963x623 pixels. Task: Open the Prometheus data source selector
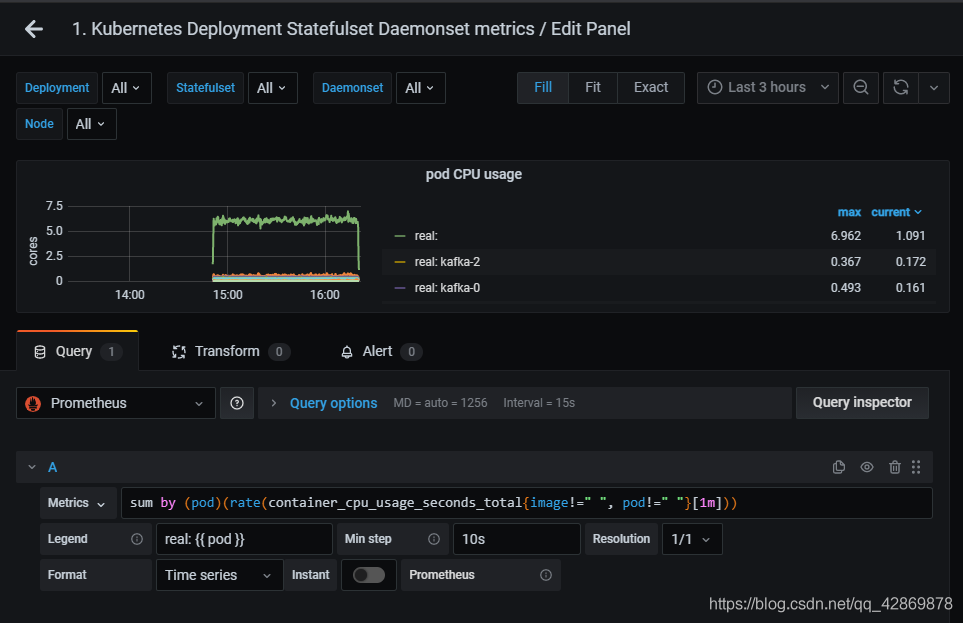(x=115, y=403)
